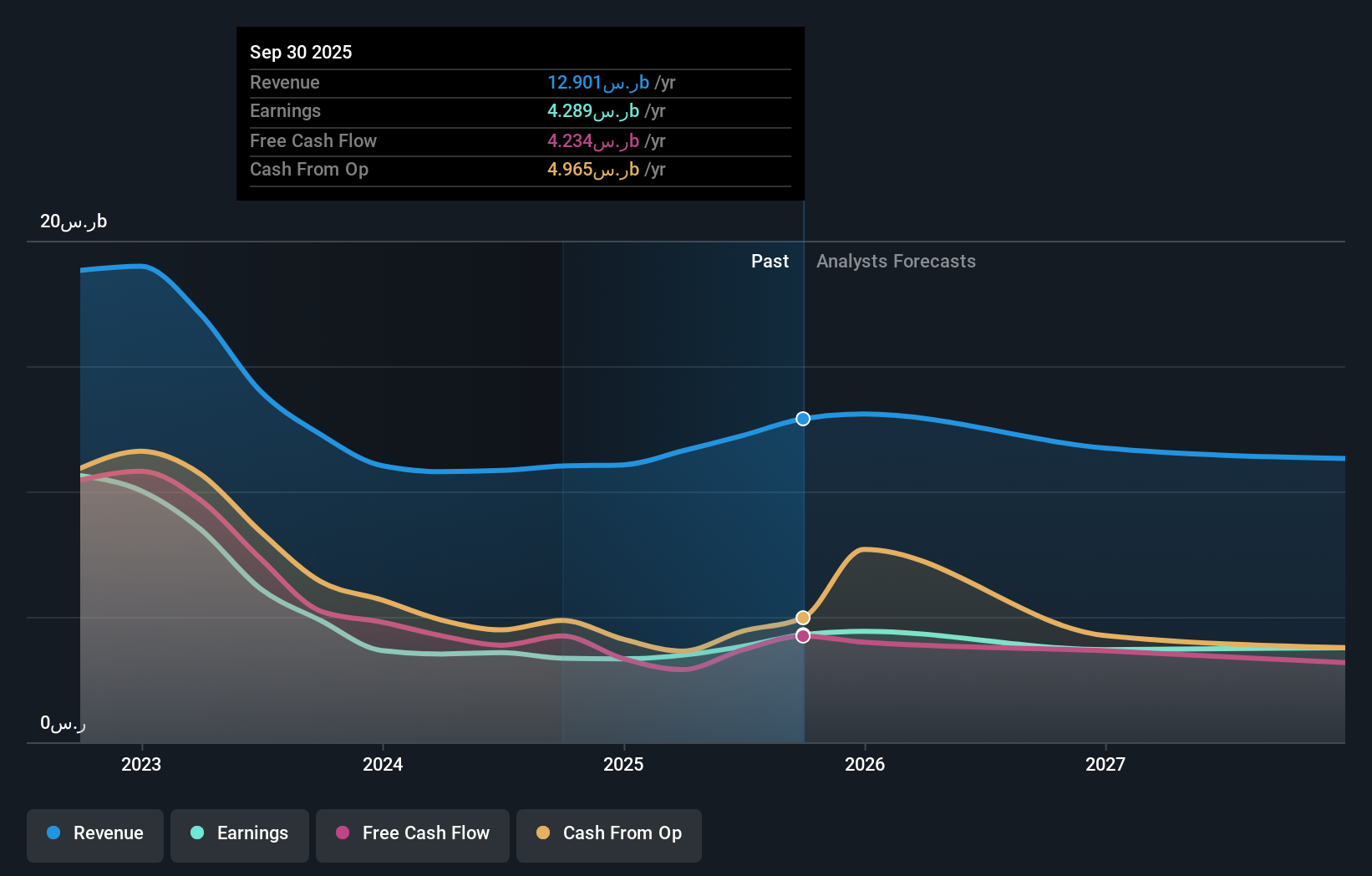
Task: Open the Analysts Forecasts section
Action: [896, 261]
